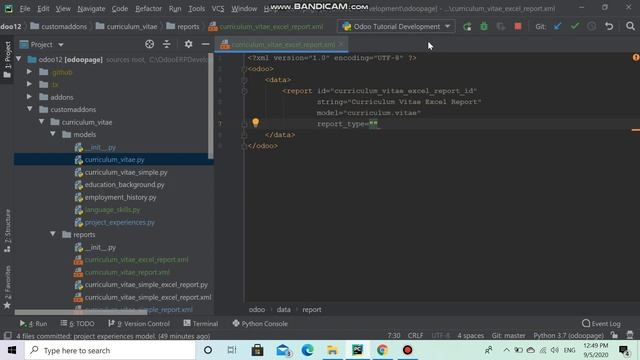The image size is (640, 360).
Task: Click the orange warning indicator at editor top right
Action: [636, 58]
